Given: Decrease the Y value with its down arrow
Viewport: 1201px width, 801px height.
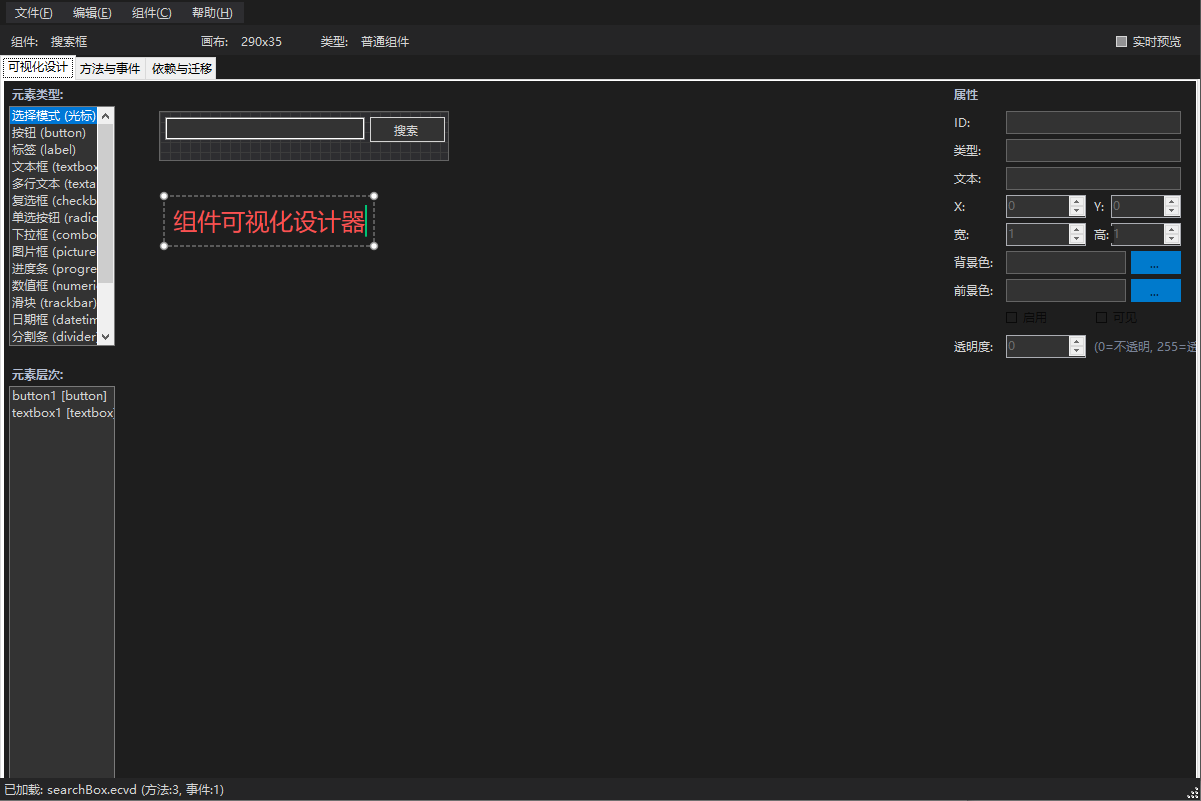Looking at the screenshot, I should 1172,212.
